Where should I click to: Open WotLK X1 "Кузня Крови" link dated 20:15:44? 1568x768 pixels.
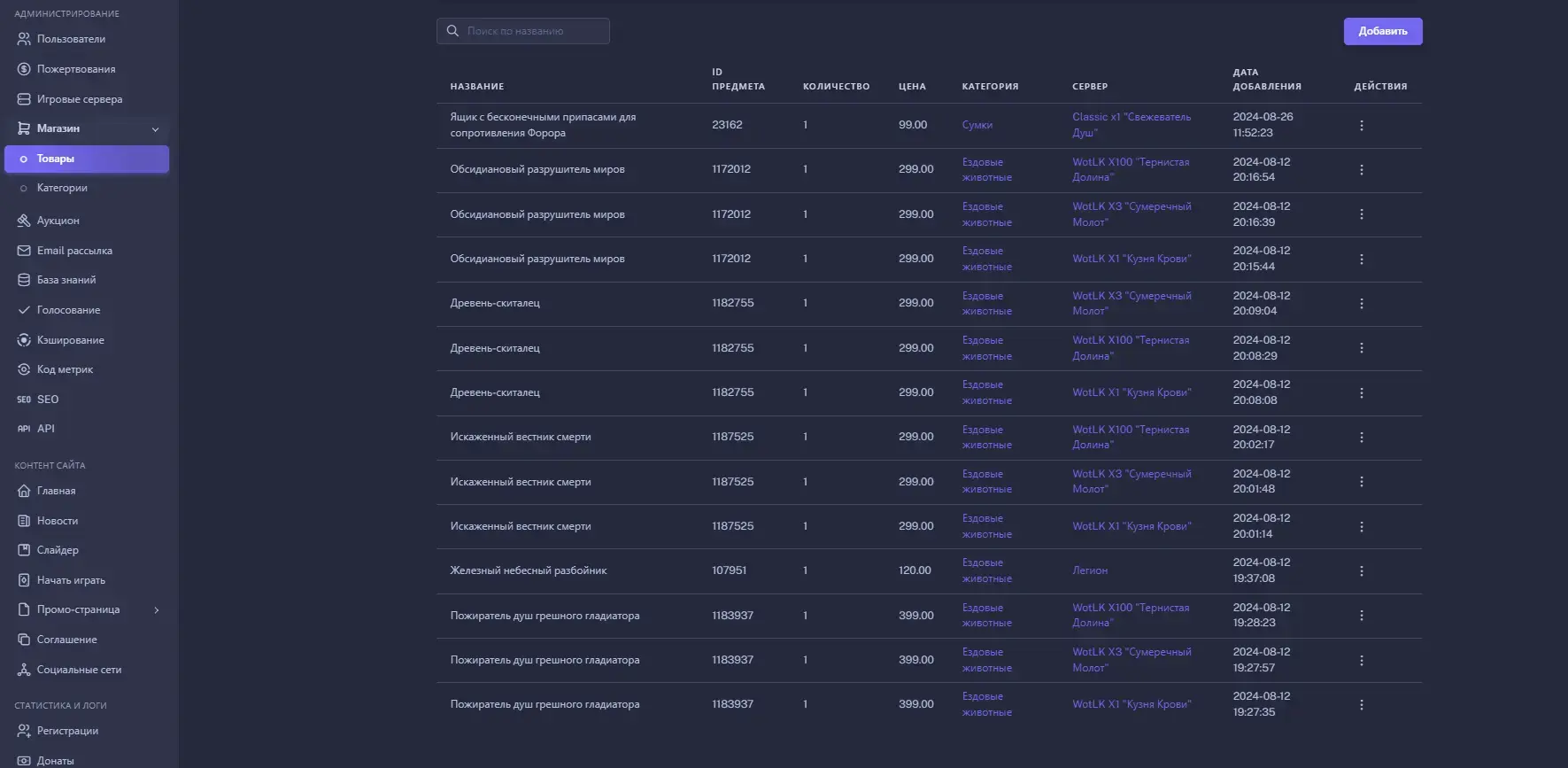pos(1132,259)
